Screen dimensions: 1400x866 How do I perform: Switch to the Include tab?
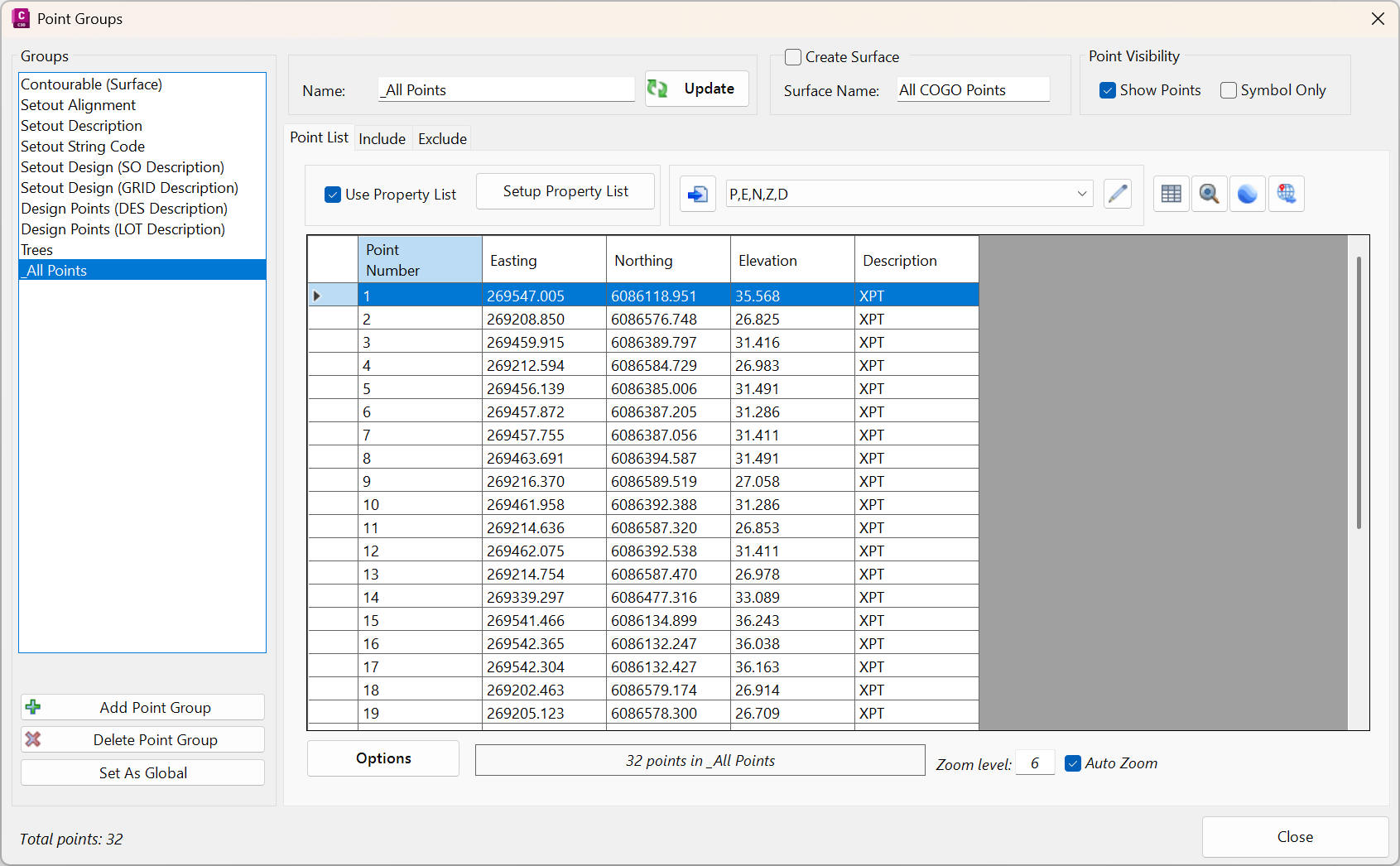coord(382,138)
